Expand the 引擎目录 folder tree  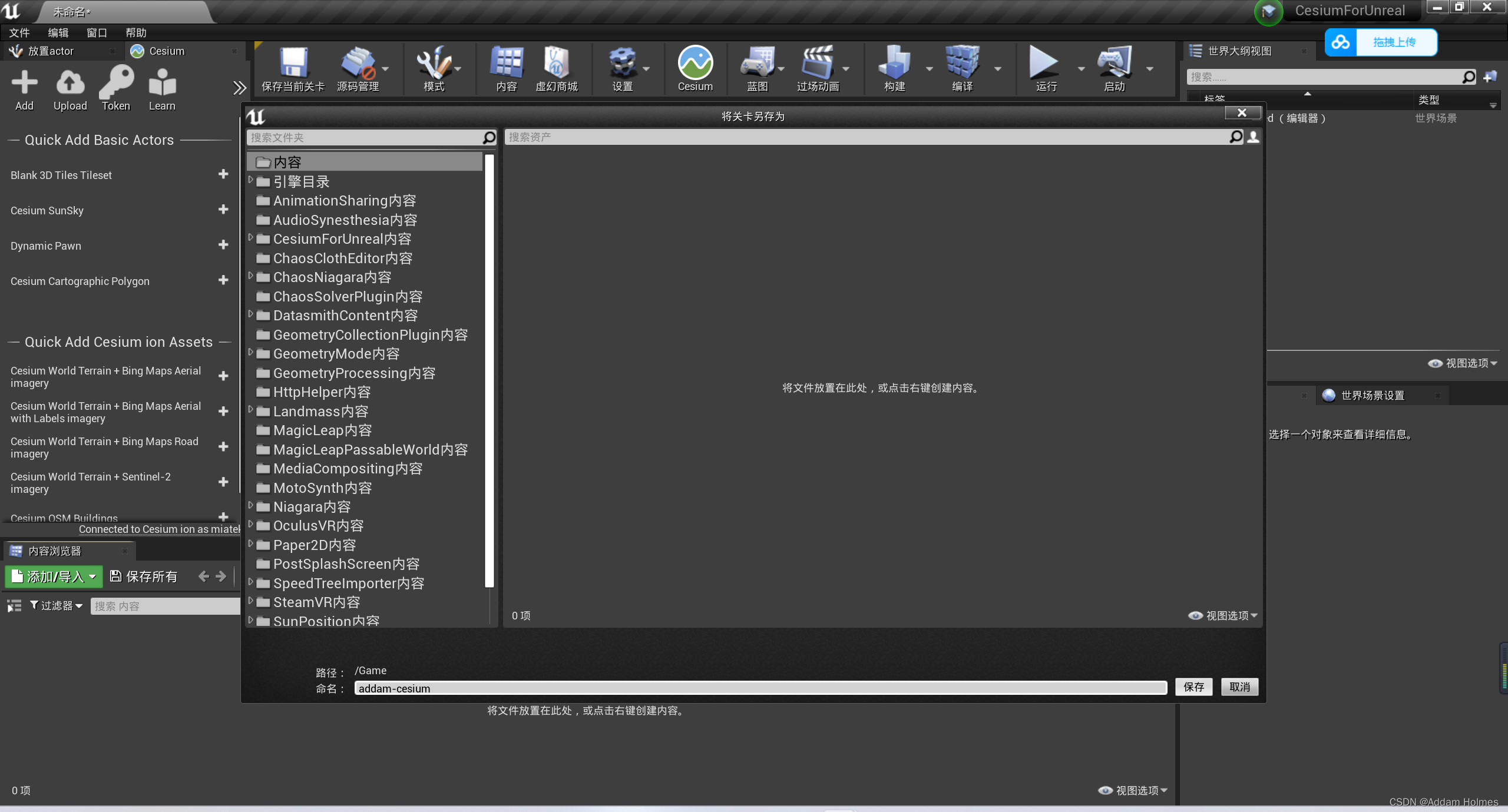[x=251, y=180]
